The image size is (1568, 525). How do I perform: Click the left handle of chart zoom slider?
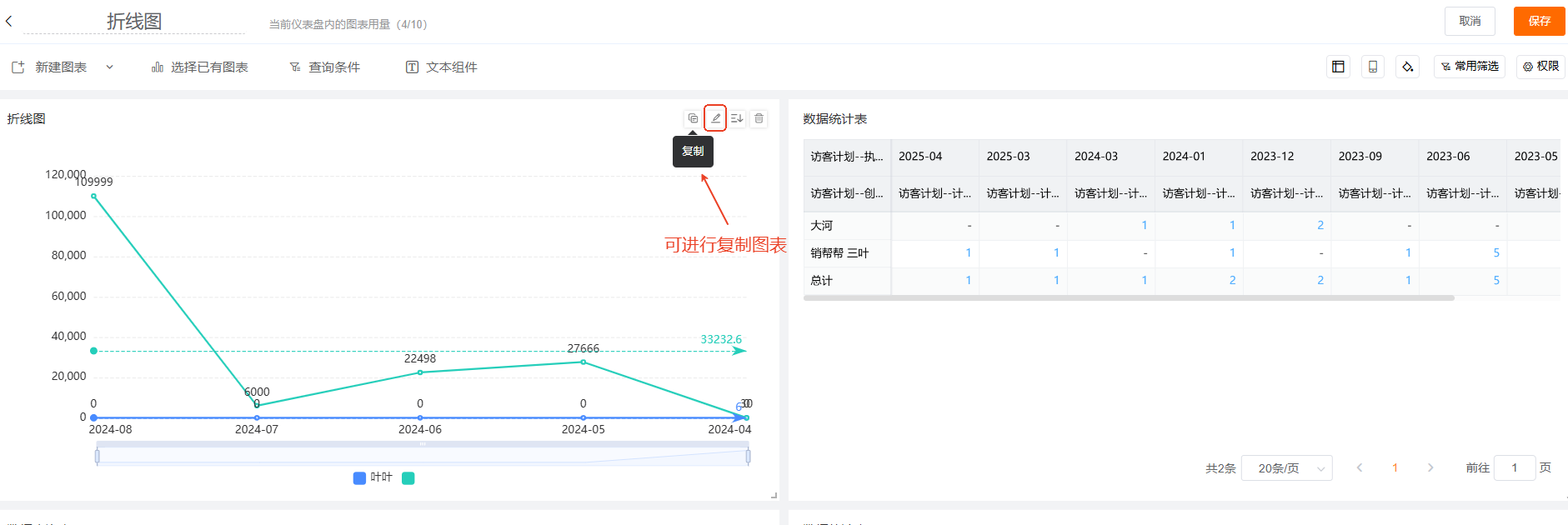[98, 456]
